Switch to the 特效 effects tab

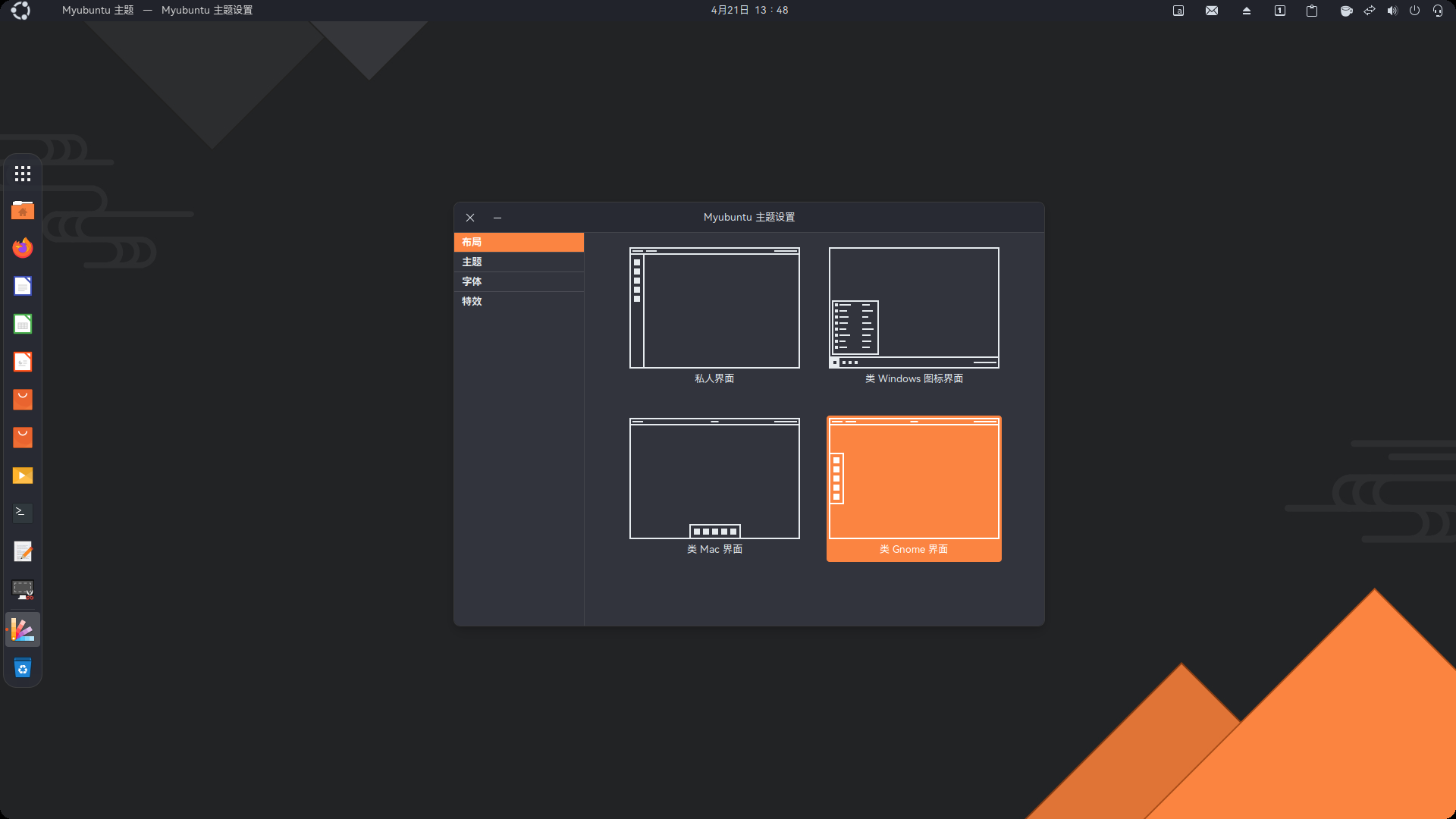click(x=519, y=301)
